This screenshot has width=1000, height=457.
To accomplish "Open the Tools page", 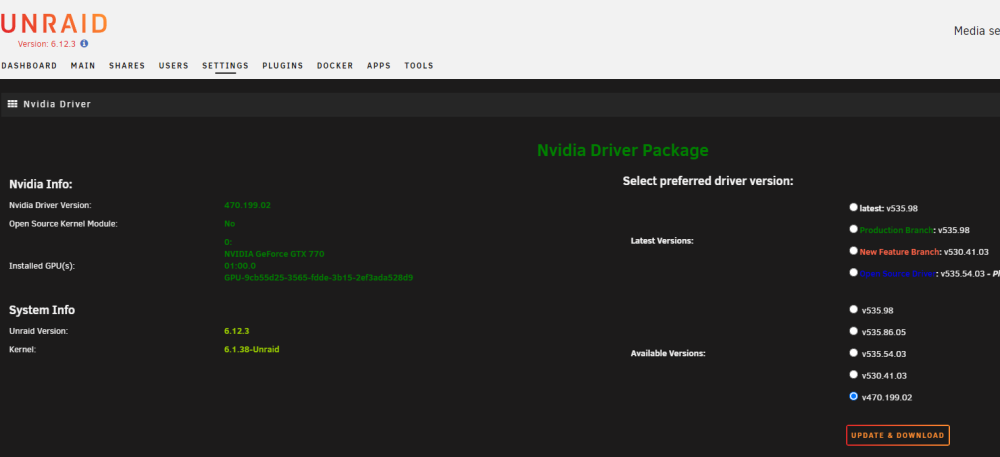I will pyautogui.click(x=418, y=66).
